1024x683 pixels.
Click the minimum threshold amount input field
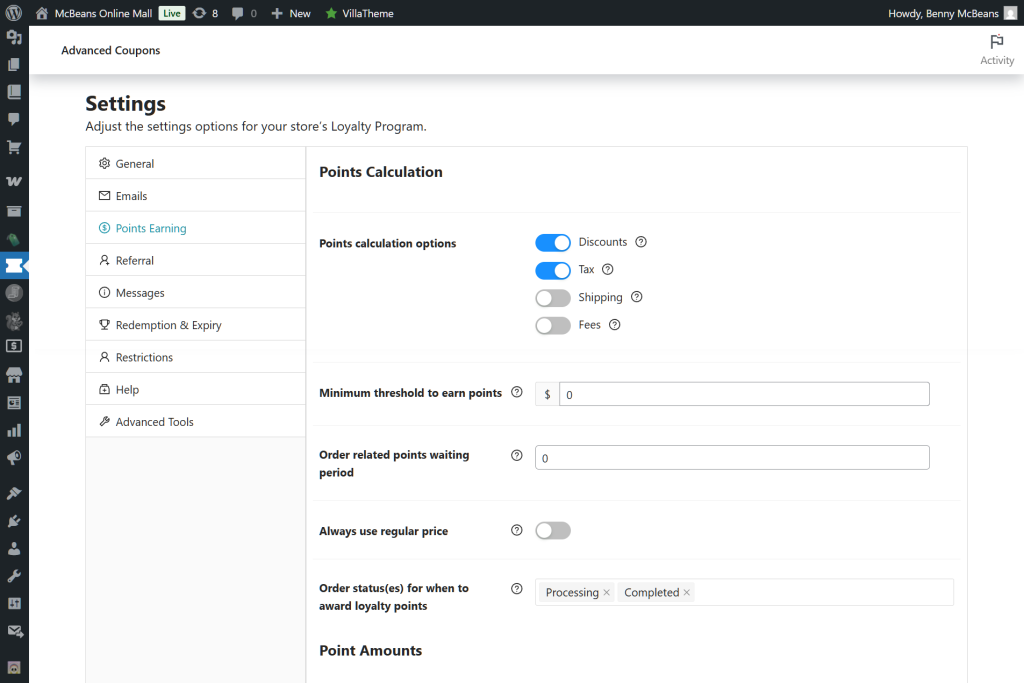(744, 393)
